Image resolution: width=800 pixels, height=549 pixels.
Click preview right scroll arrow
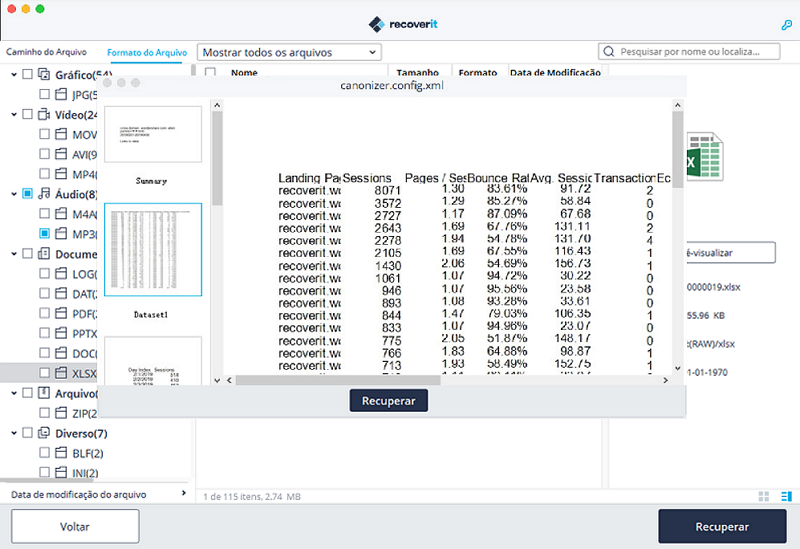click(665, 380)
